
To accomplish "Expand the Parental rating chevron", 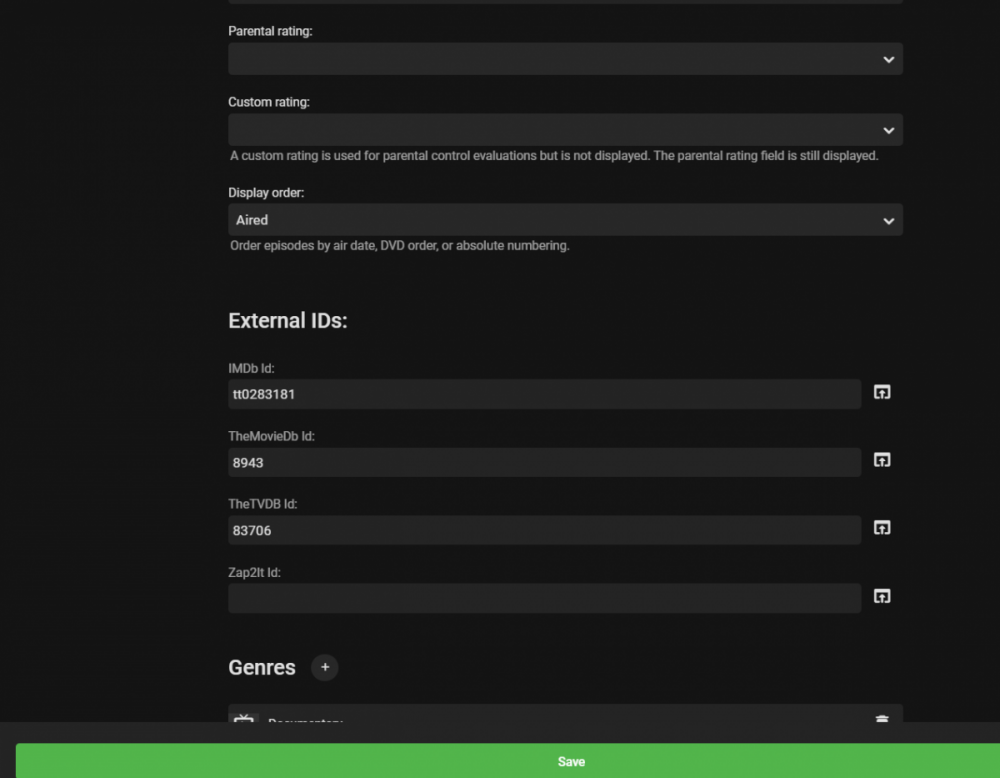I will pyautogui.click(x=888, y=59).
